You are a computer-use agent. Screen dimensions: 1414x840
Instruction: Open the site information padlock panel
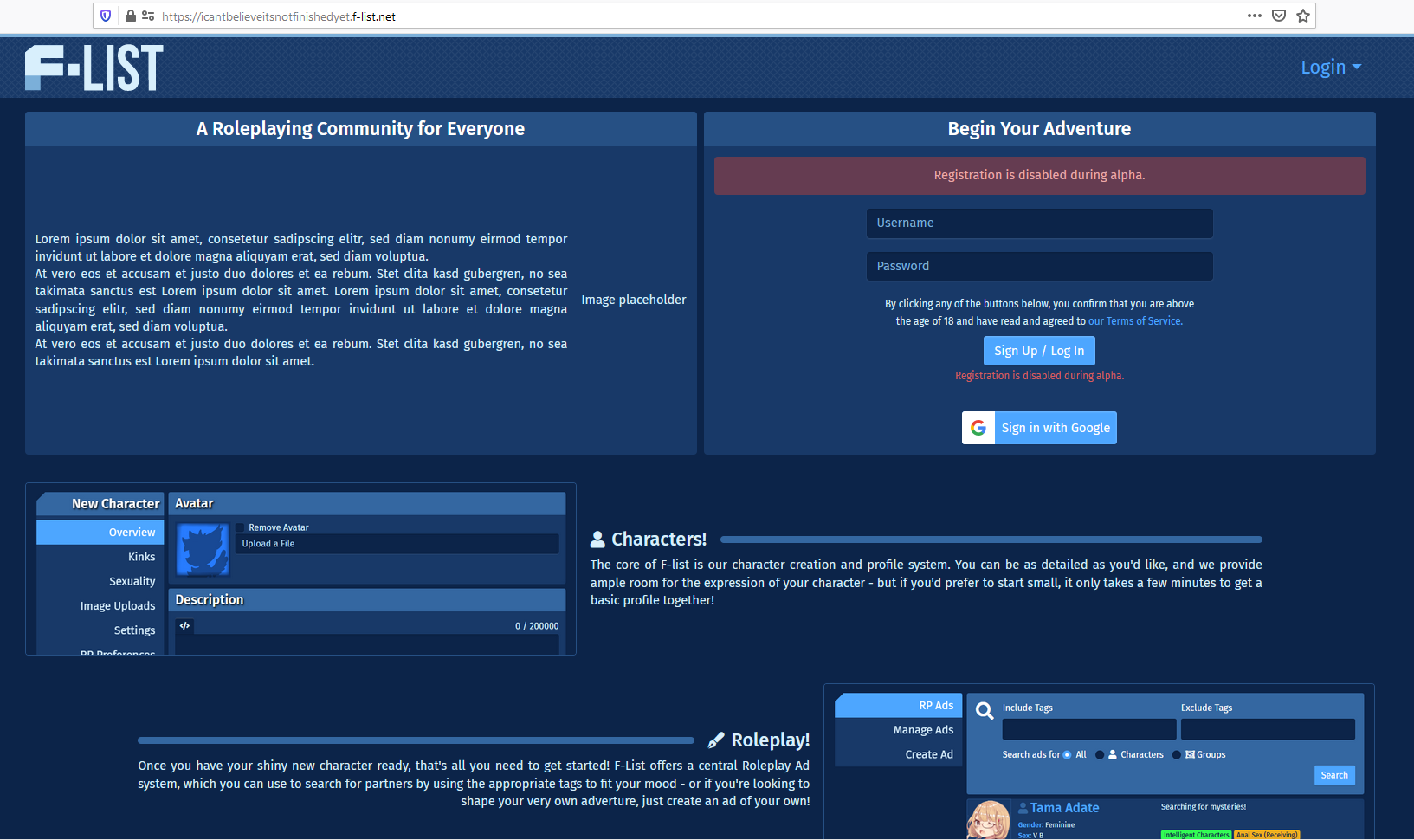pos(130,15)
